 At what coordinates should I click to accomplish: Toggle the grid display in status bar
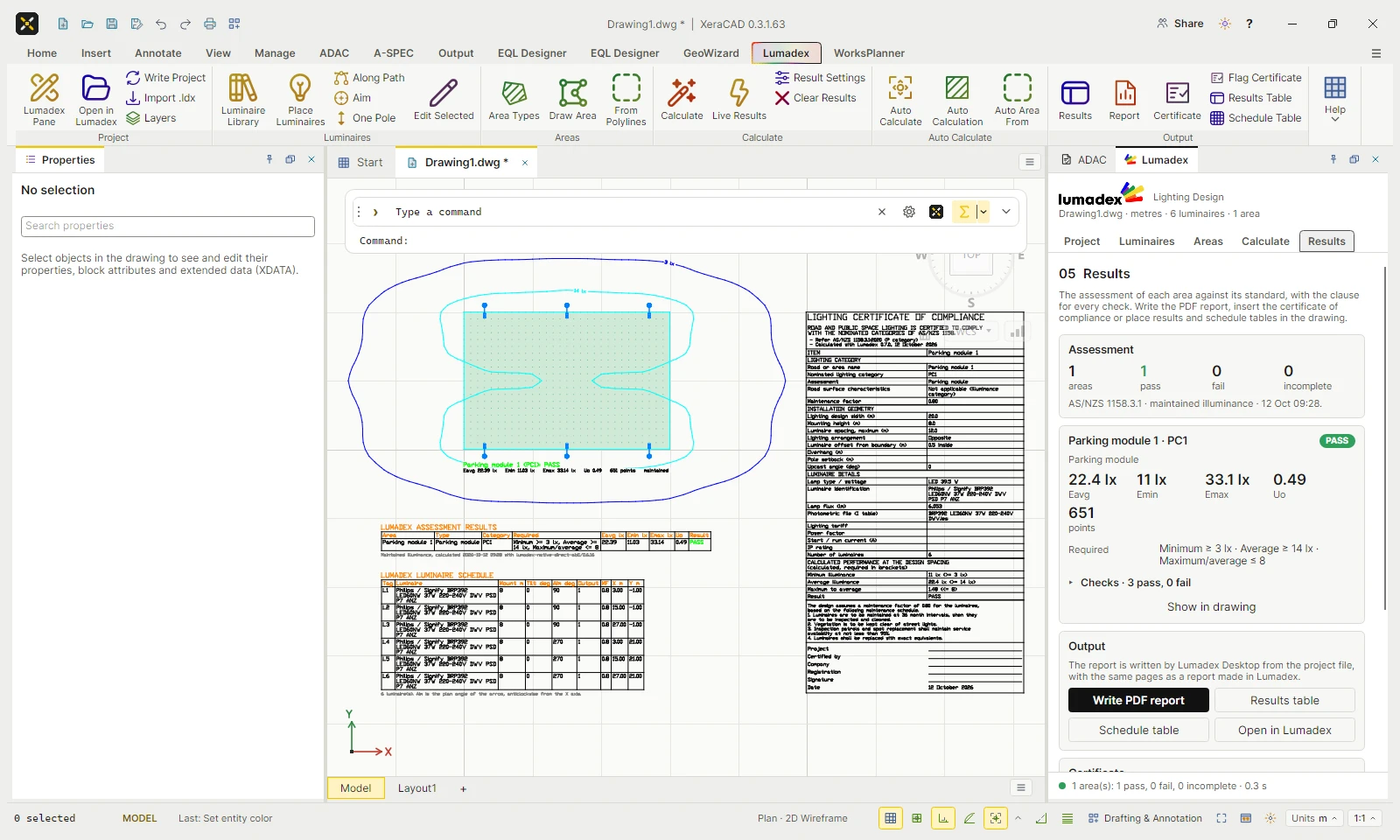(890, 818)
